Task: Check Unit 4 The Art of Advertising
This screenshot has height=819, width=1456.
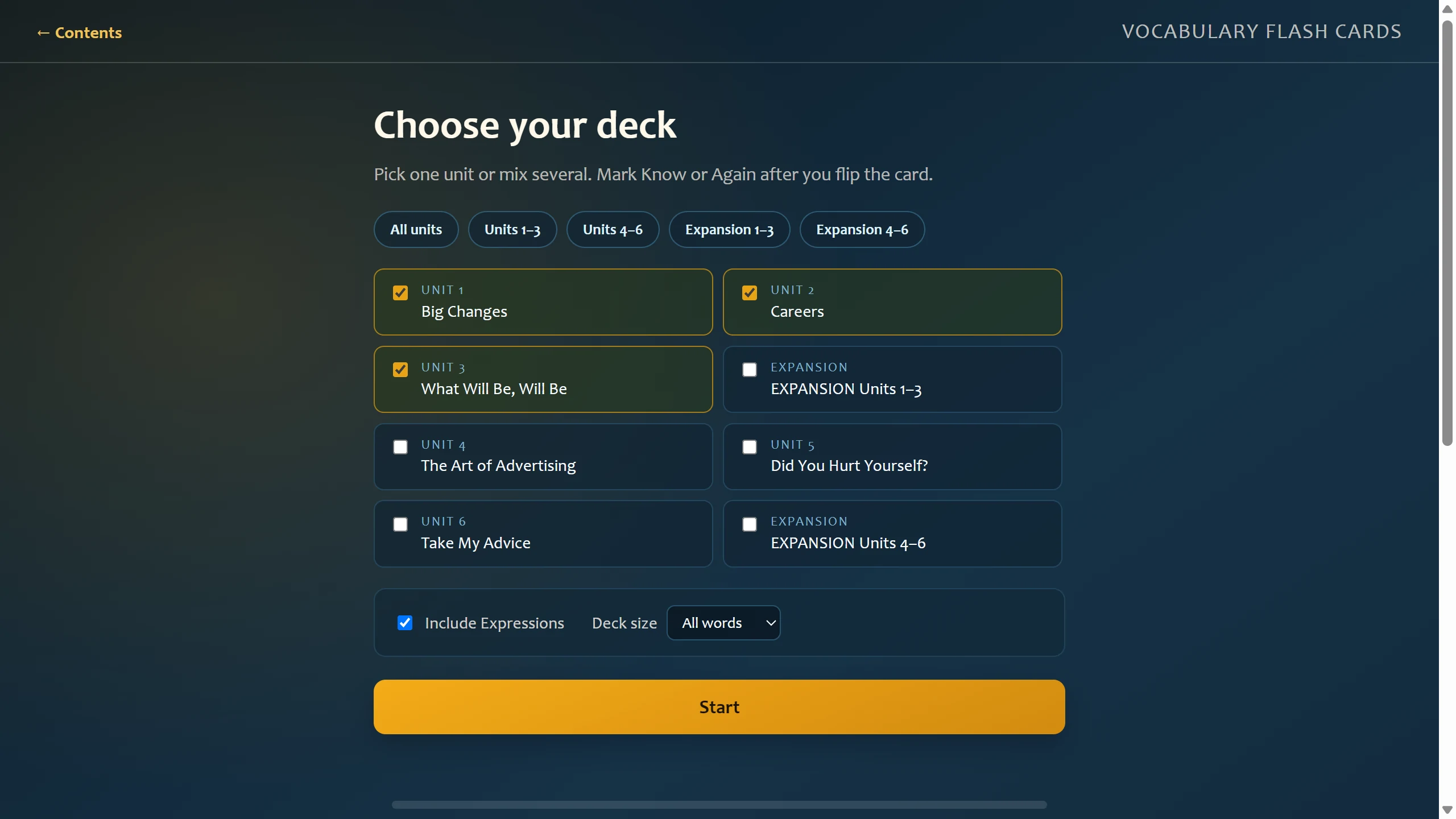Action: [x=400, y=447]
